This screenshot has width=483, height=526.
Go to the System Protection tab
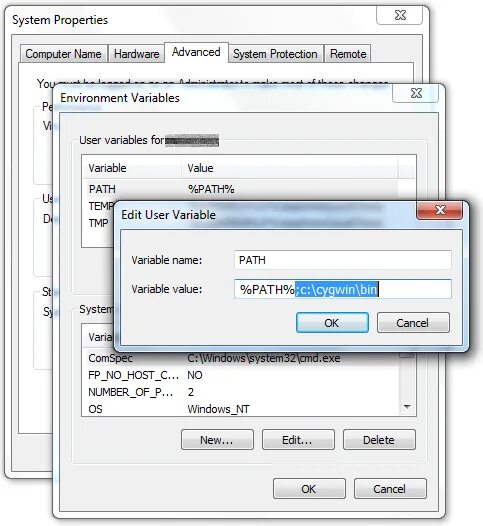275,54
